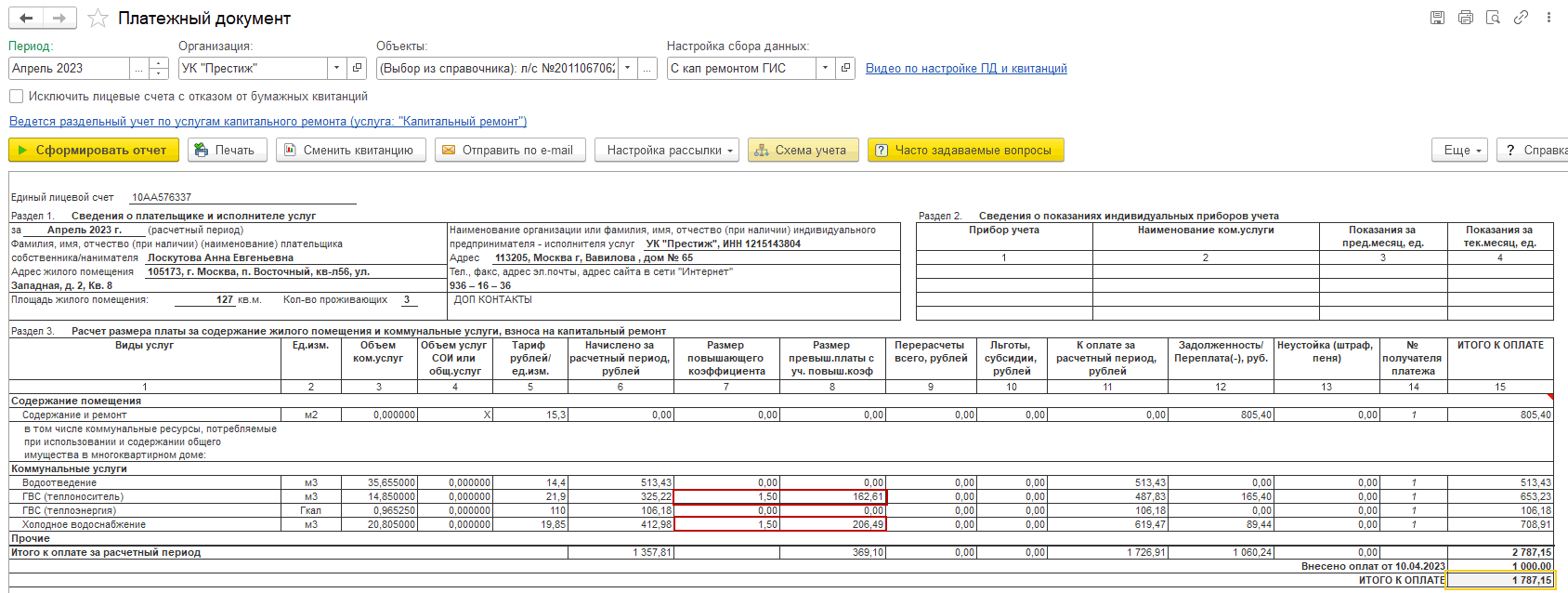This screenshot has height=593, width=1568.
Task: Open Часто задаваемые вопросы
Action: pos(966,150)
